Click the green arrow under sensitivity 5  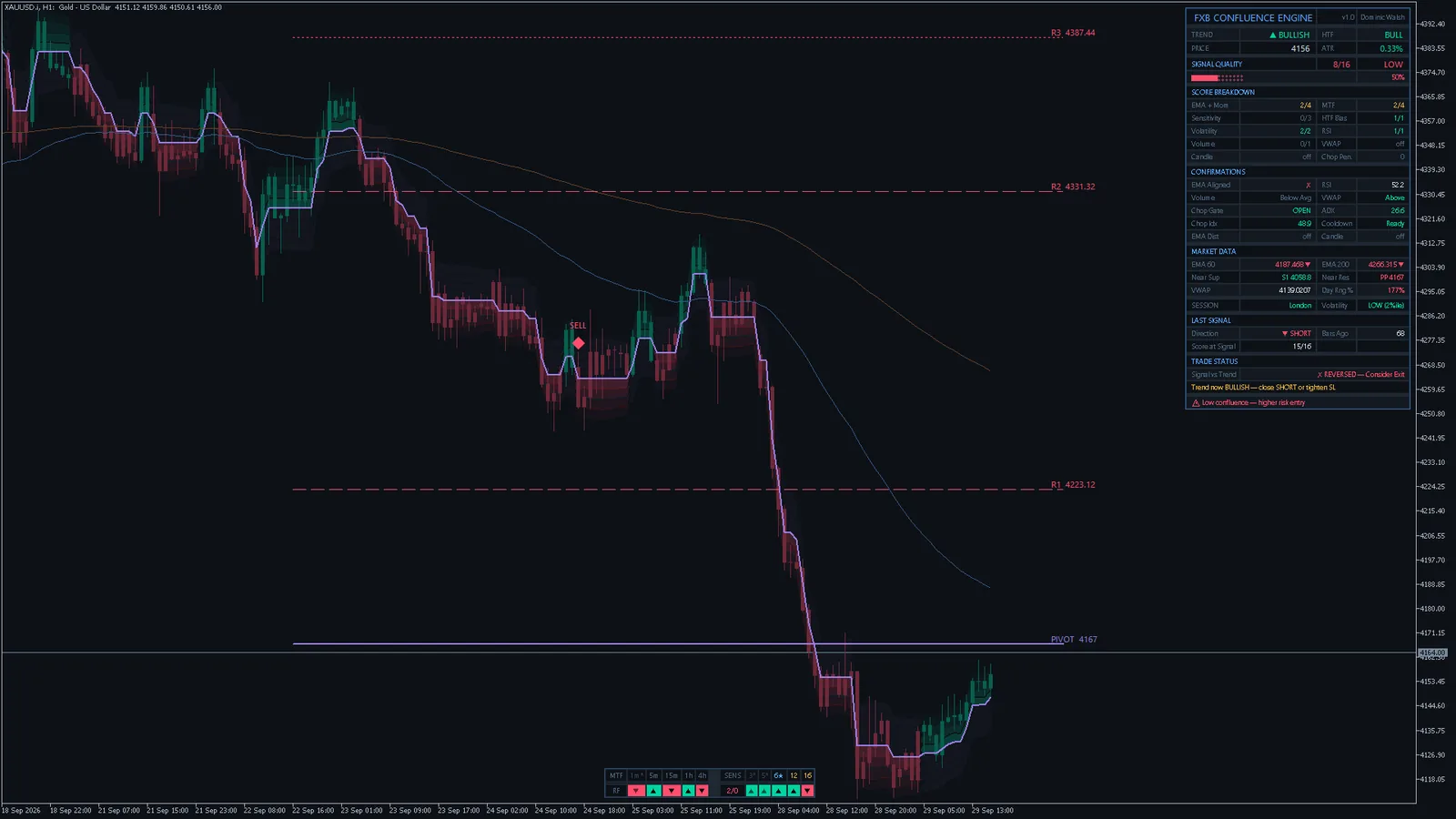pos(764,791)
